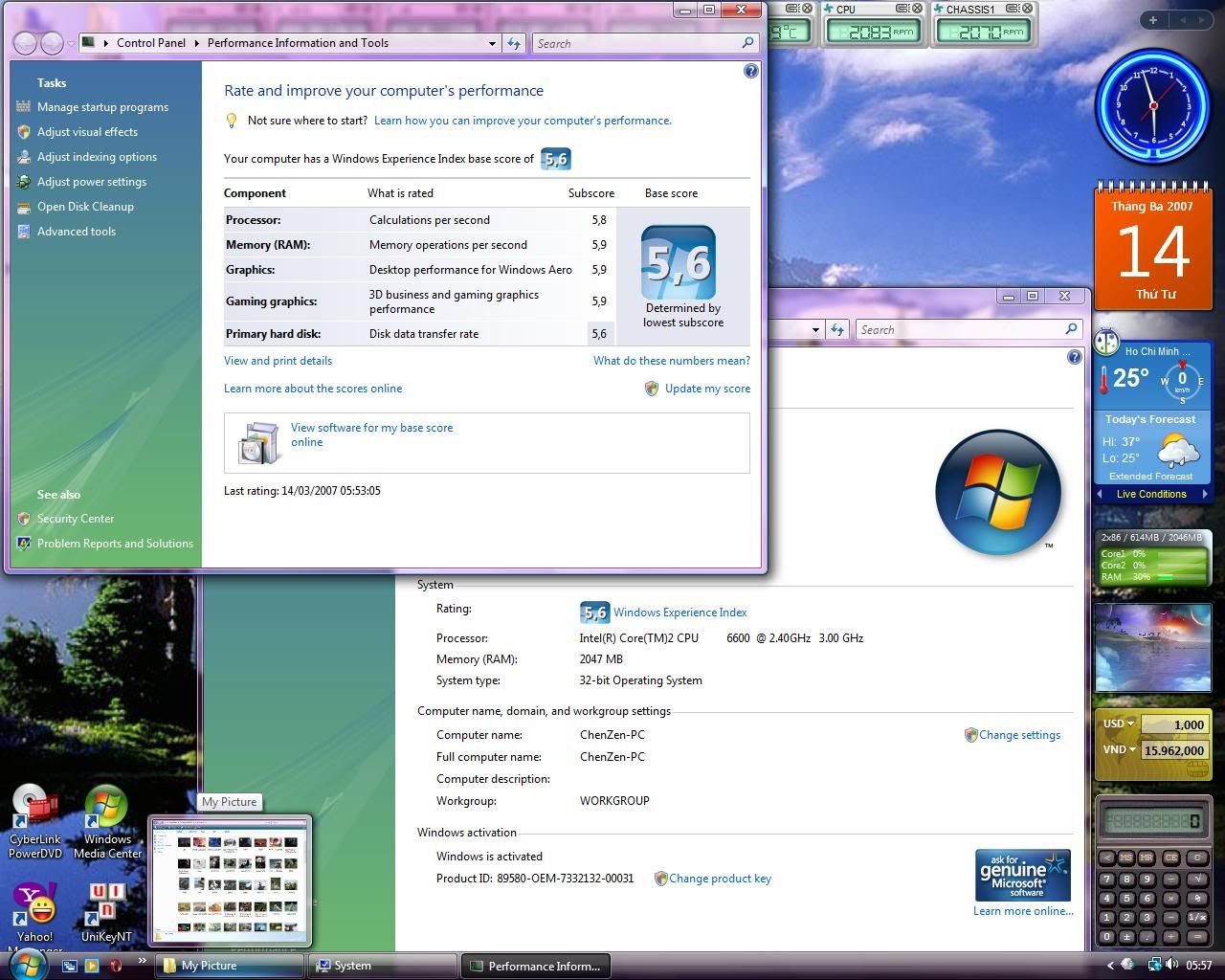Open address bar history dropdown in Performance window
Image resolution: width=1225 pixels, height=980 pixels.
click(492, 43)
